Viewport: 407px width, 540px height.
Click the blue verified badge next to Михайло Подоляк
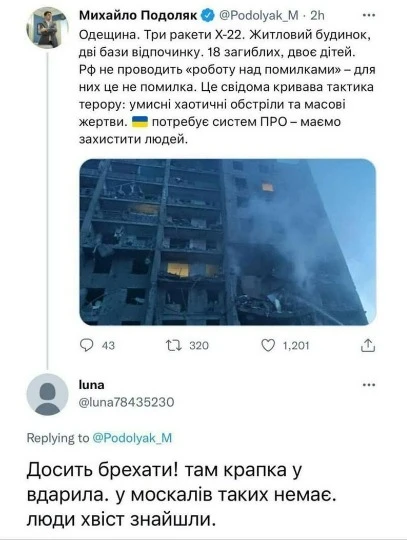click(x=208, y=15)
